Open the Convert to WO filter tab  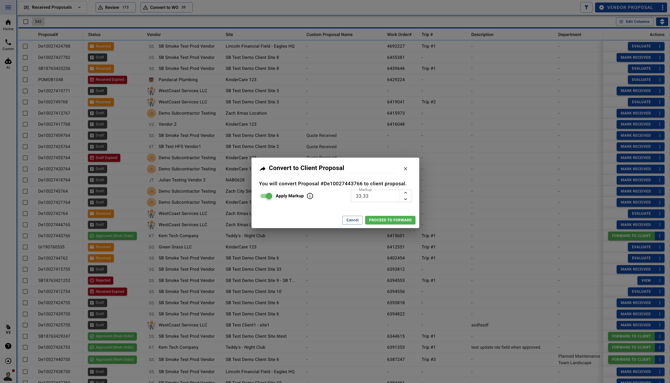(166, 7)
